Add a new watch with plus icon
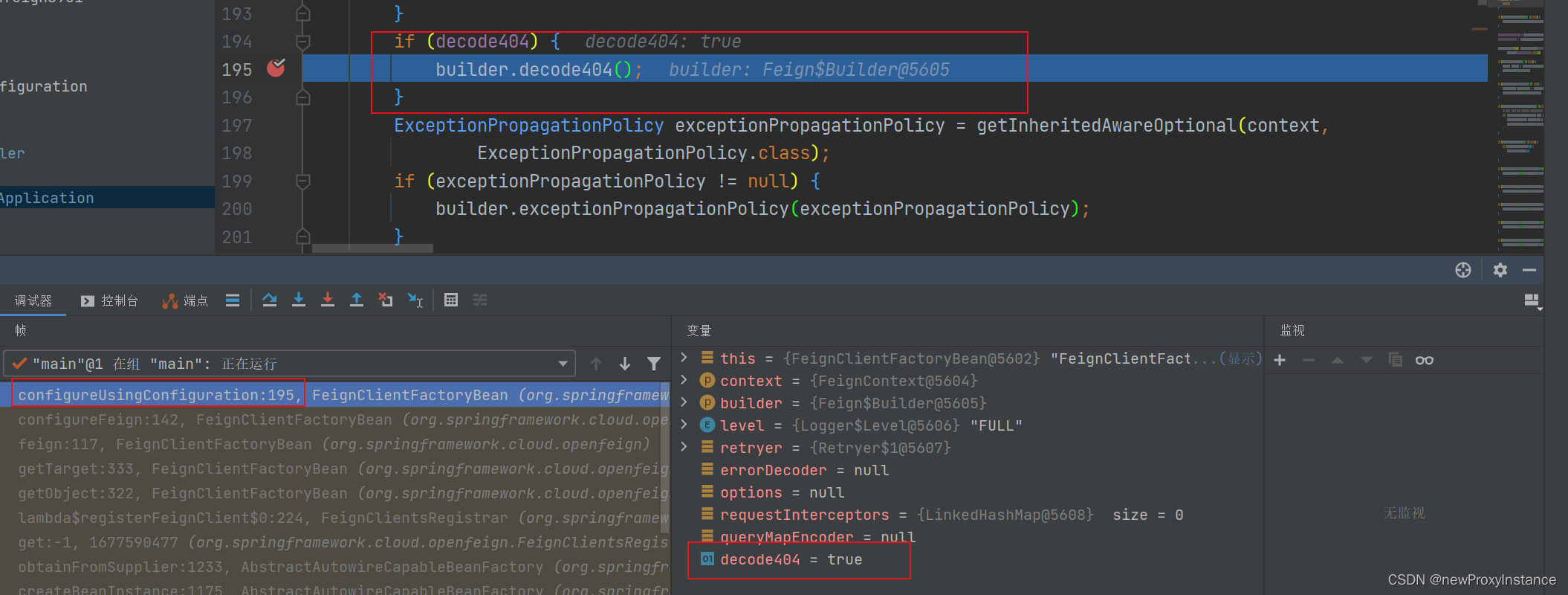 tap(1280, 361)
